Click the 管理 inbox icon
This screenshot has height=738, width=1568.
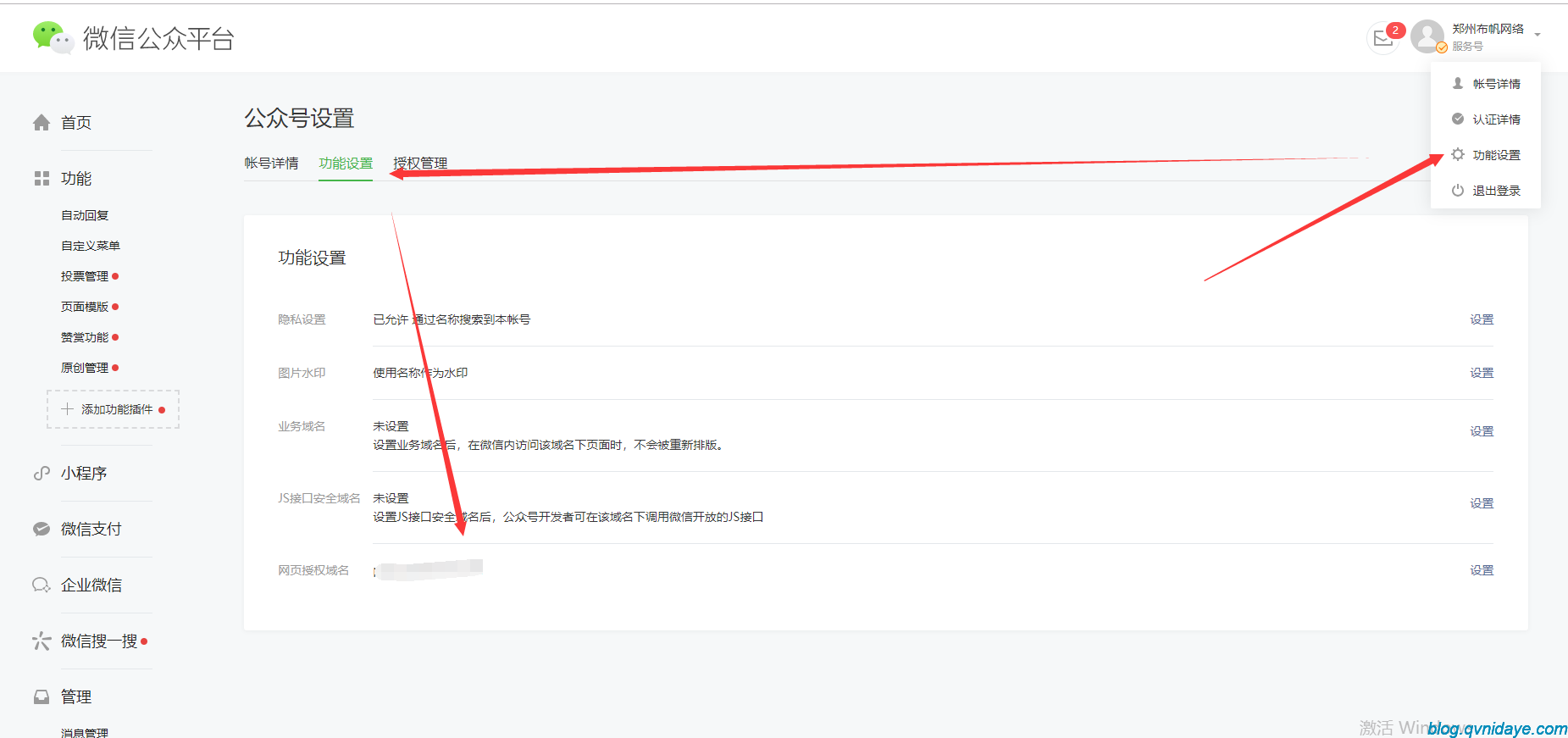[x=42, y=697]
